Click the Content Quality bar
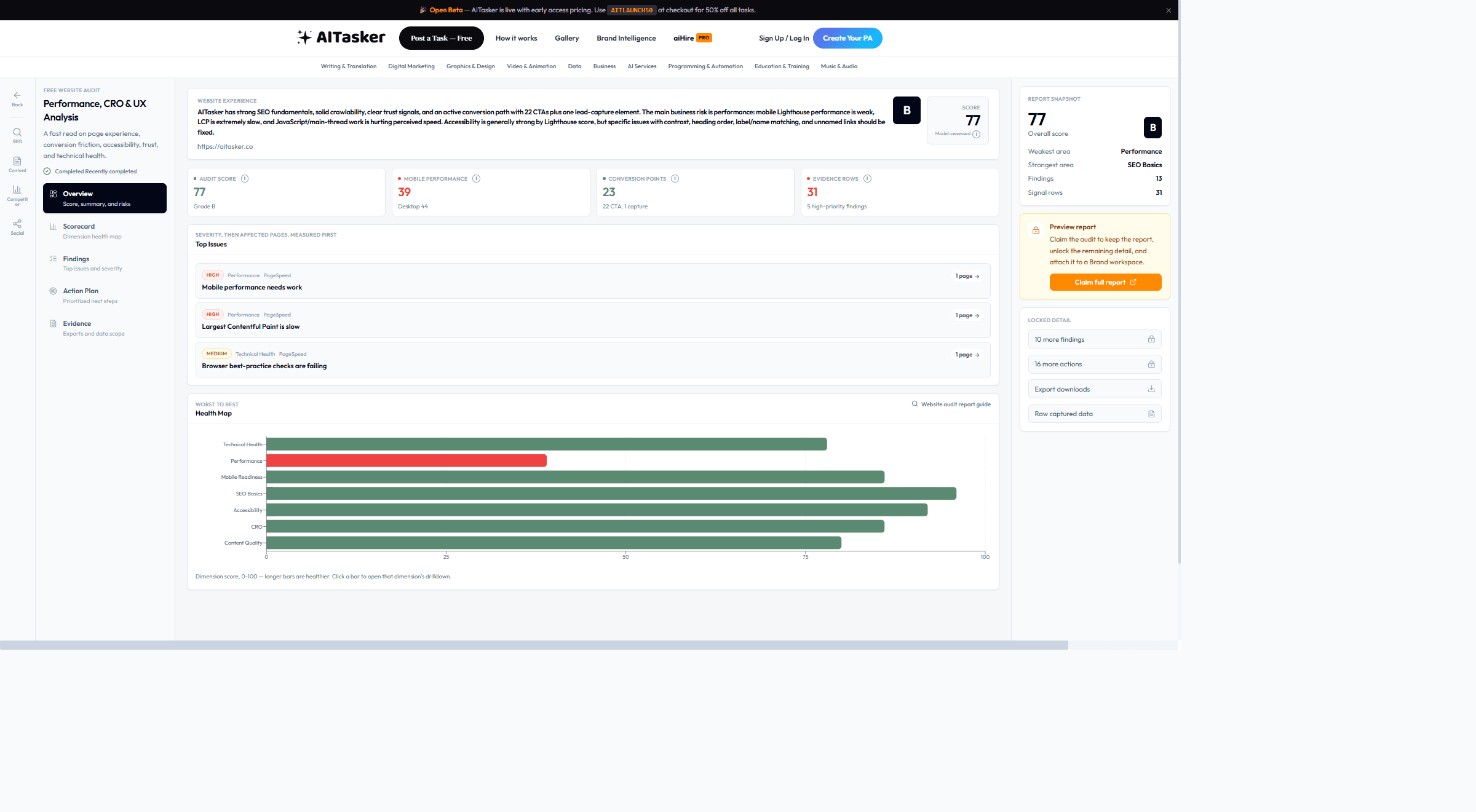 click(x=554, y=543)
